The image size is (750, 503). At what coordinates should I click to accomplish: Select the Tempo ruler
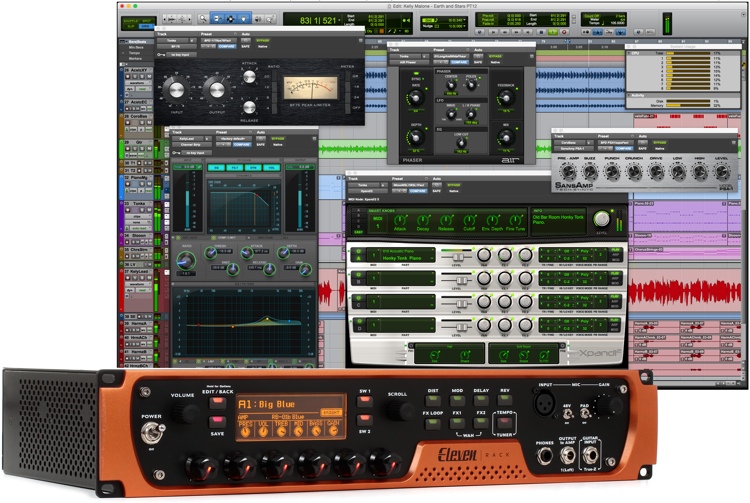pos(134,53)
